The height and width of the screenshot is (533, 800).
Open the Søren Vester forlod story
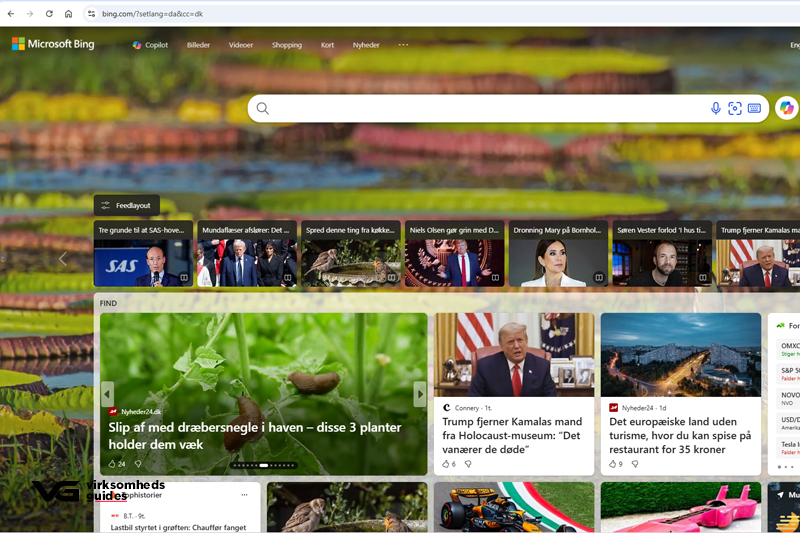(662, 253)
